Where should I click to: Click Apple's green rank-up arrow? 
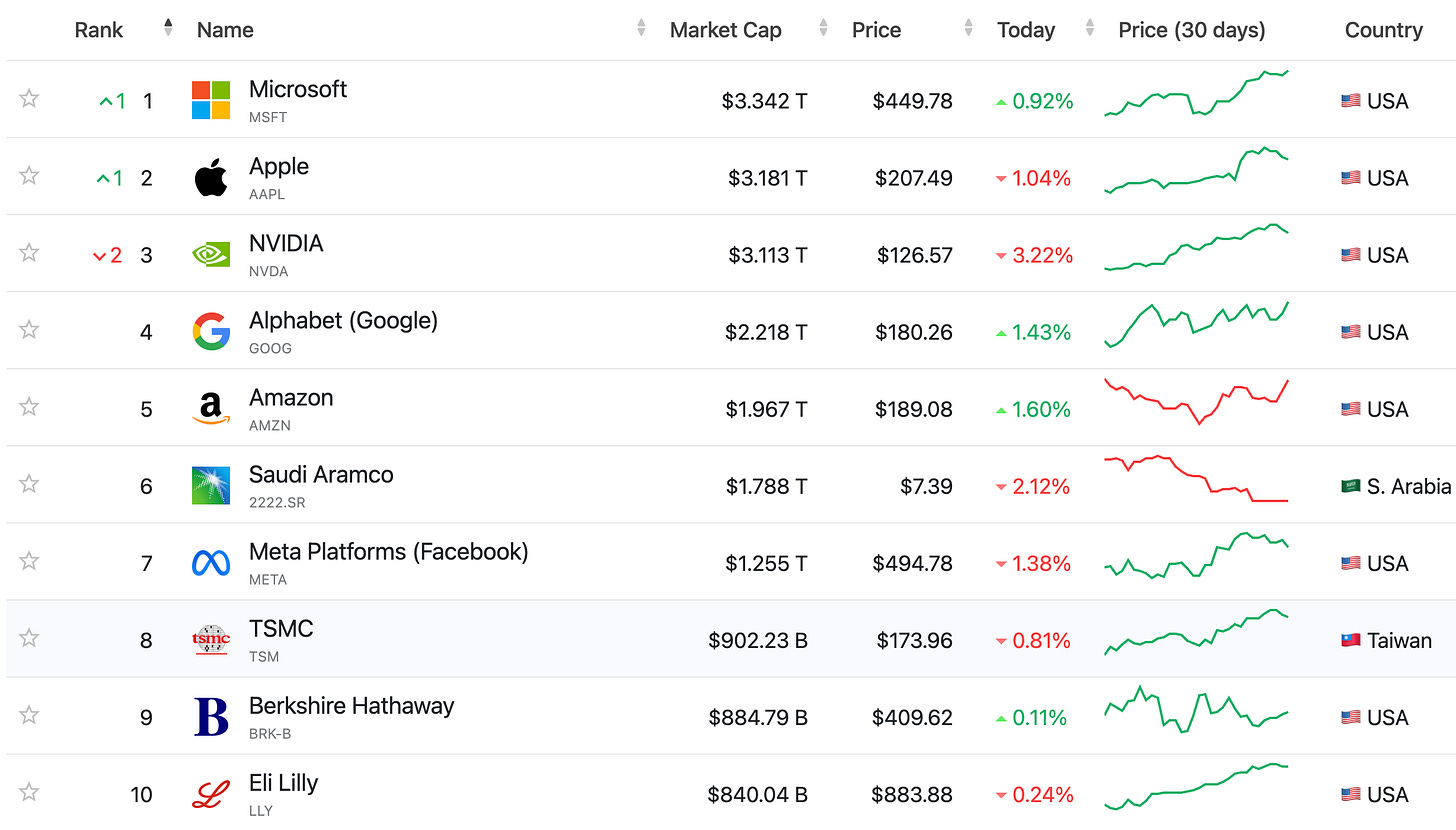point(103,178)
